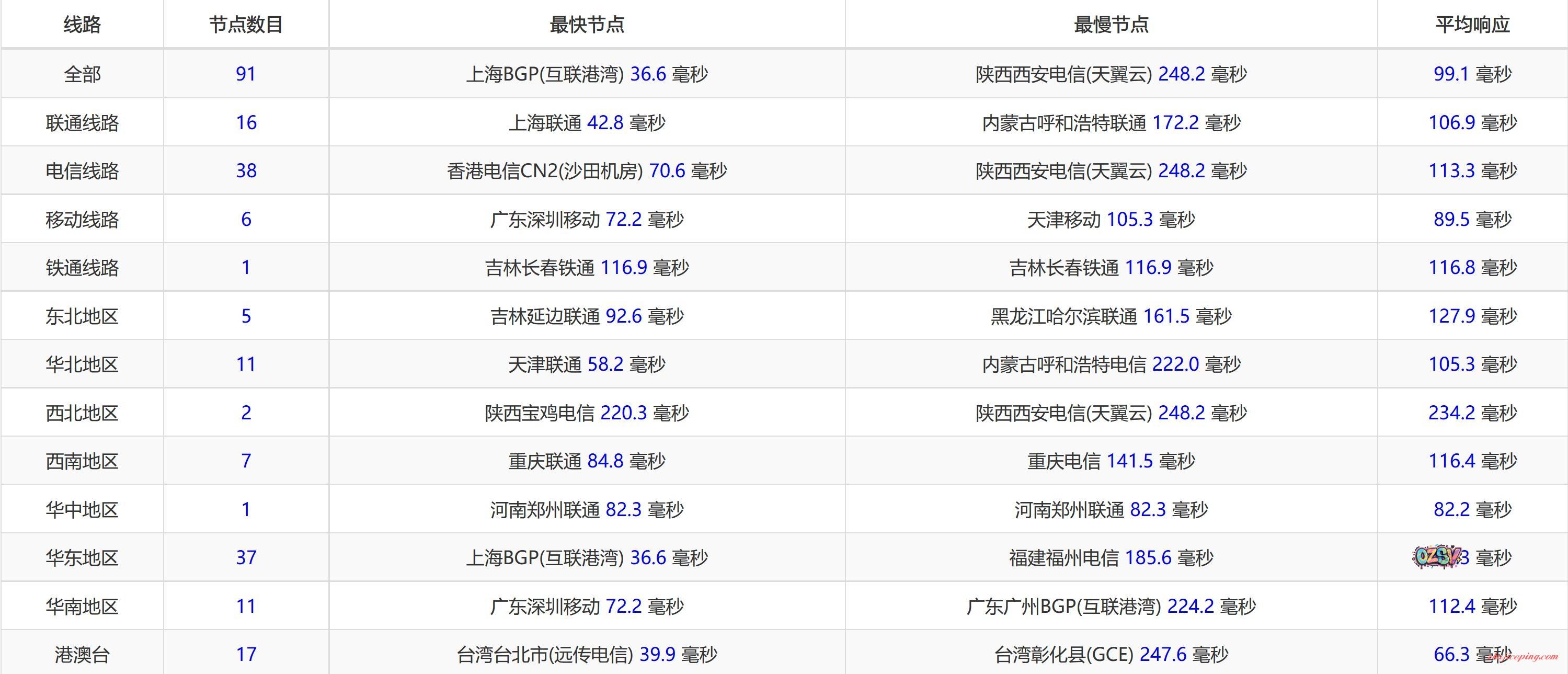Click 台湾台北市(远传电信) 39.9 毫秒 cell
The width and height of the screenshot is (1568, 674).
(587, 655)
